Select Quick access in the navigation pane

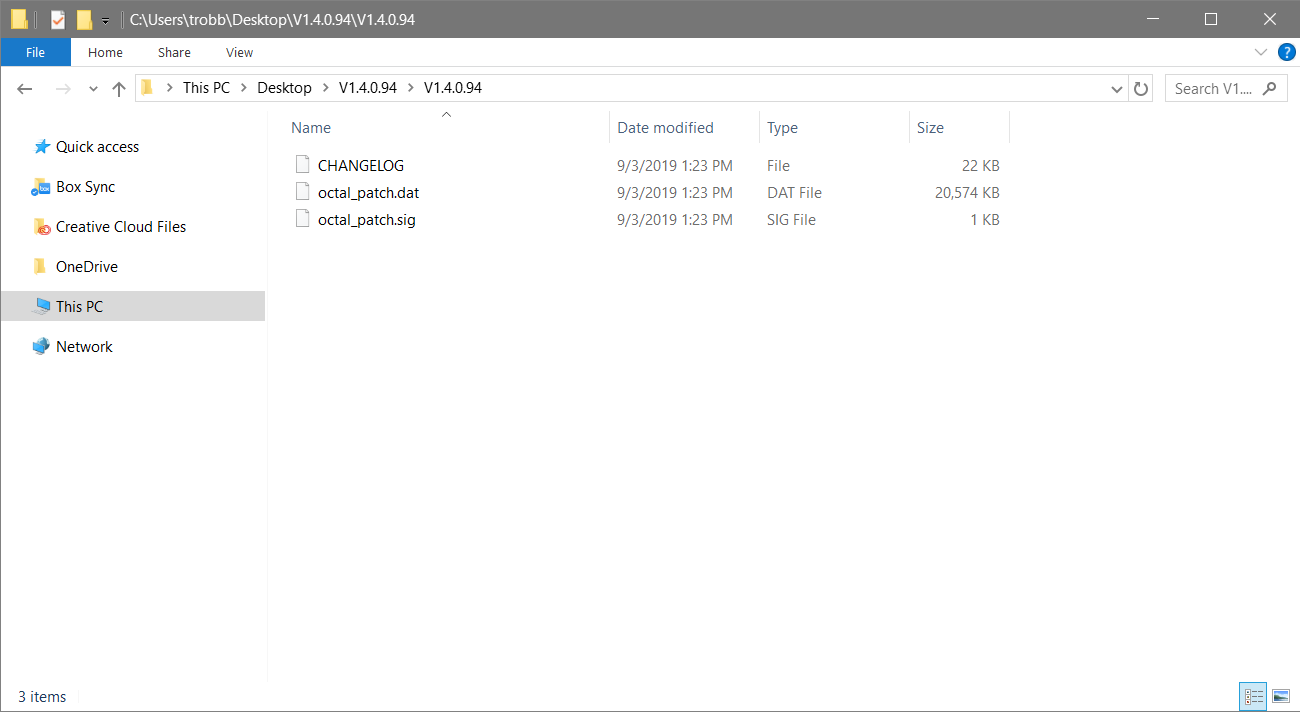(97, 147)
